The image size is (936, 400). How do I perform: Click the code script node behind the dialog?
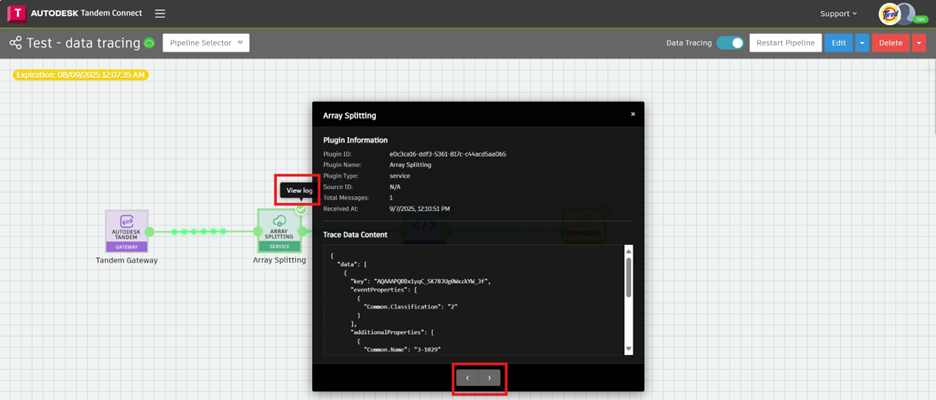425,227
